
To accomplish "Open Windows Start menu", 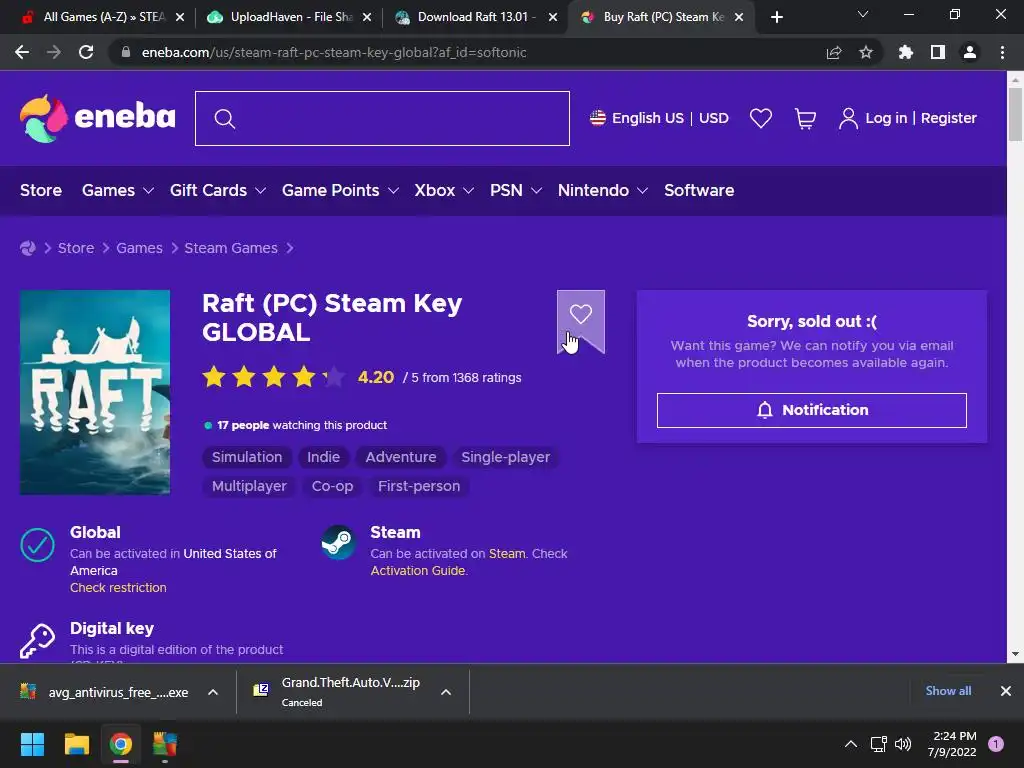I will tap(32, 744).
